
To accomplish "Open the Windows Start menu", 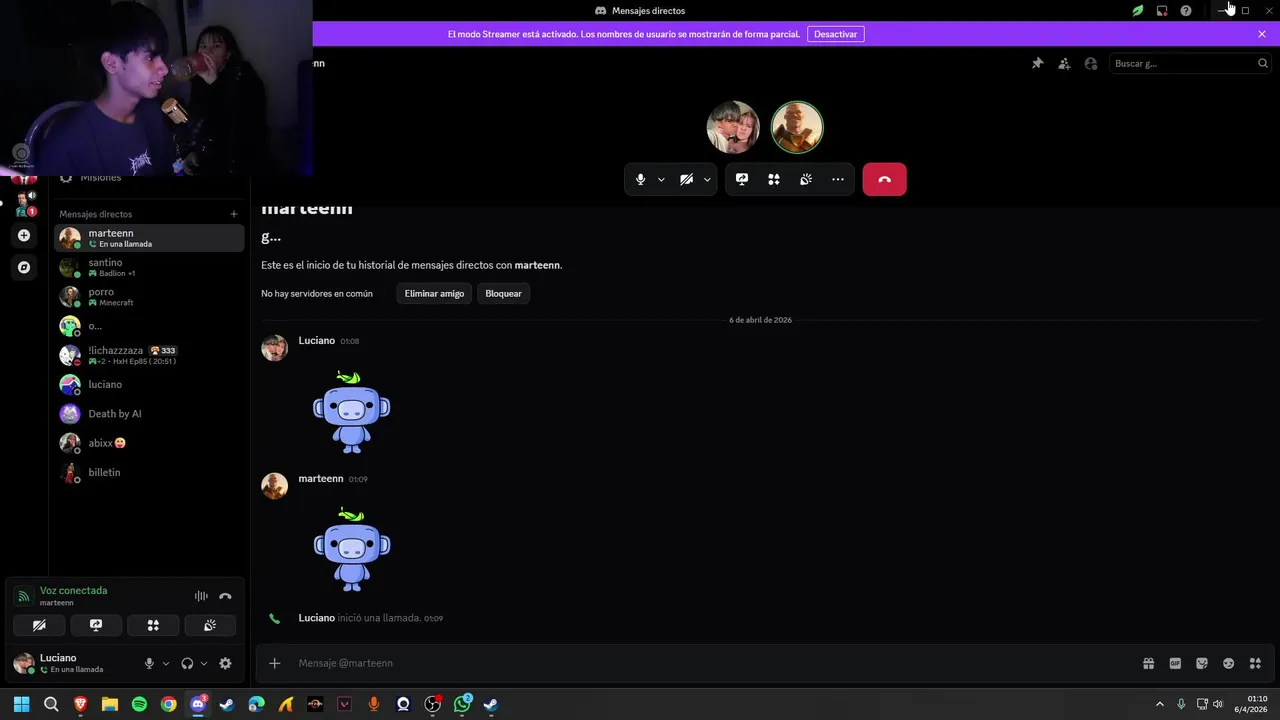I will point(21,704).
